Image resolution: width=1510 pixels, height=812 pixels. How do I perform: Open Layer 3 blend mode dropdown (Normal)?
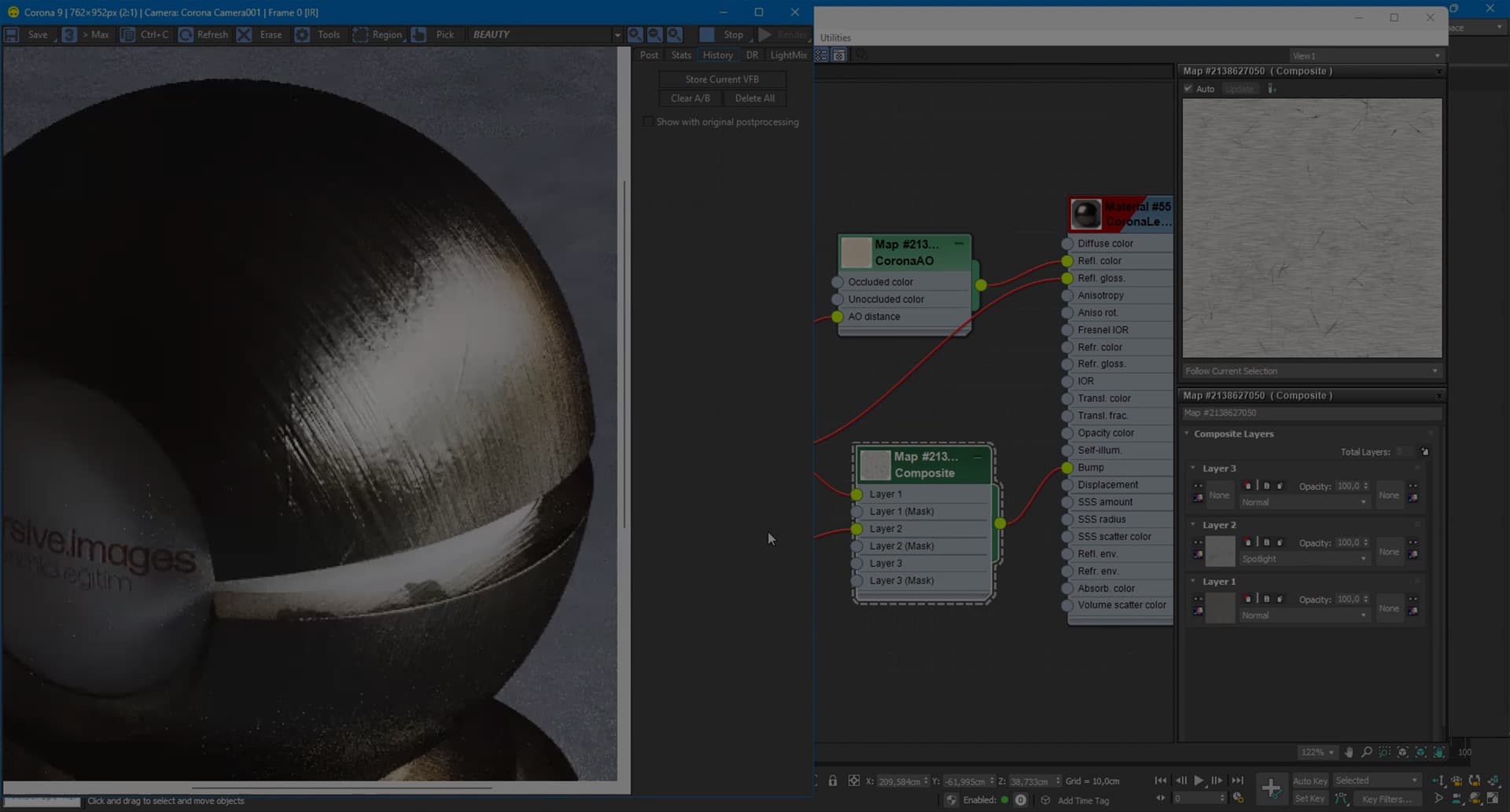(x=1304, y=502)
